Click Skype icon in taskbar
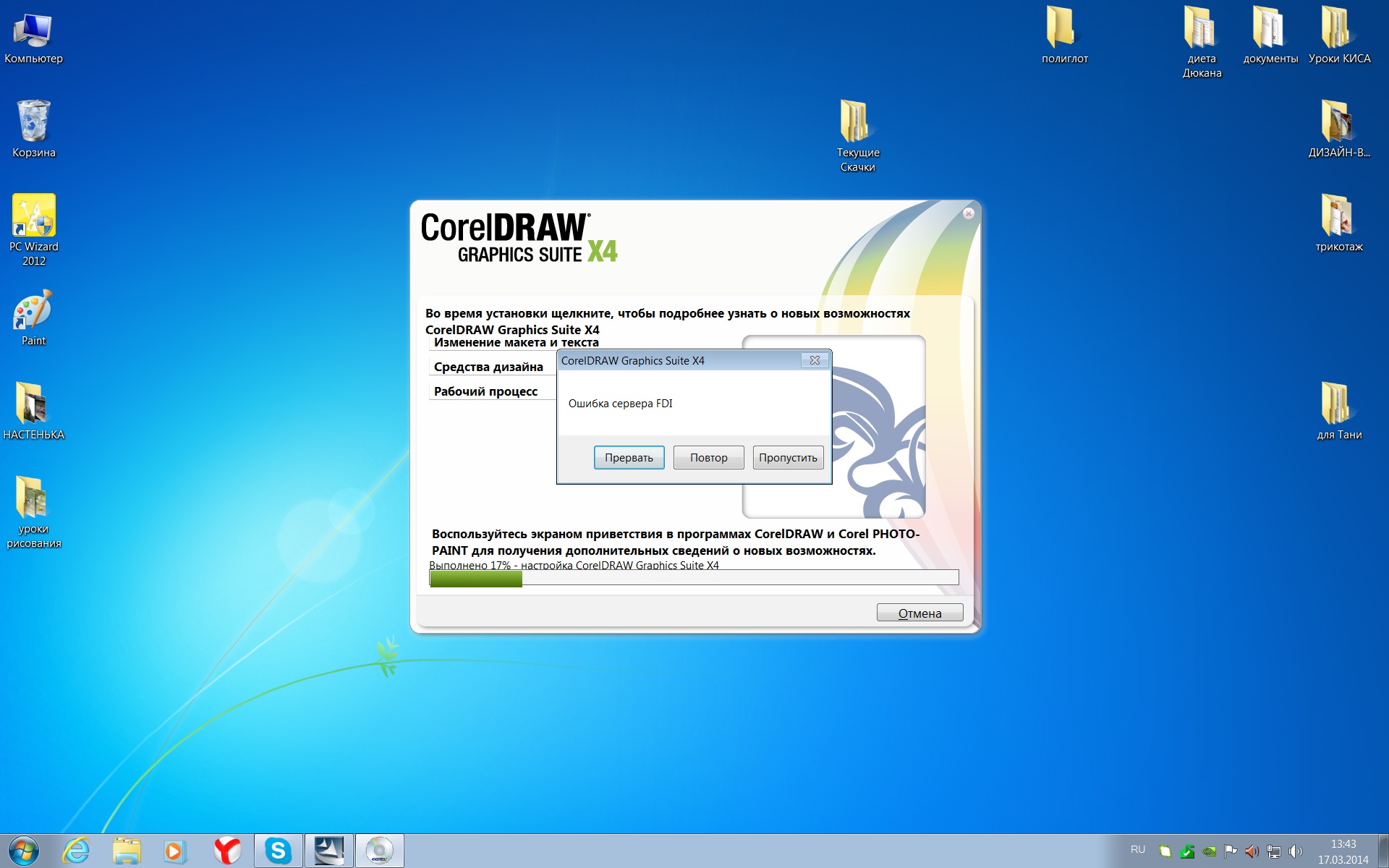This screenshot has height=868, width=1389. tap(278, 851)
